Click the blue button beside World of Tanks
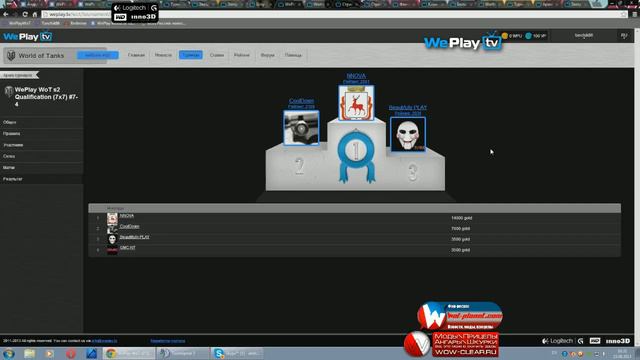 [x=98, y=55]
